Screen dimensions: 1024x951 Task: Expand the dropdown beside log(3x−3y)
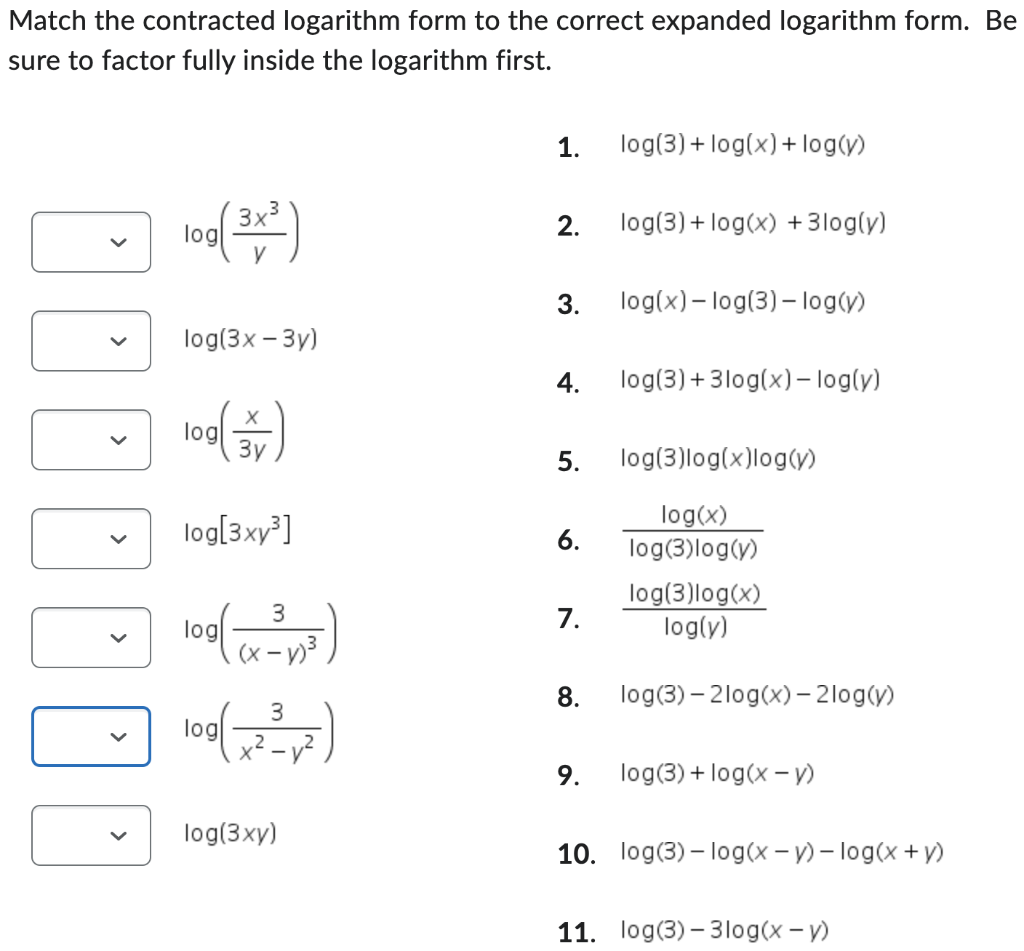pyautogui.click(x=90, y=340)
